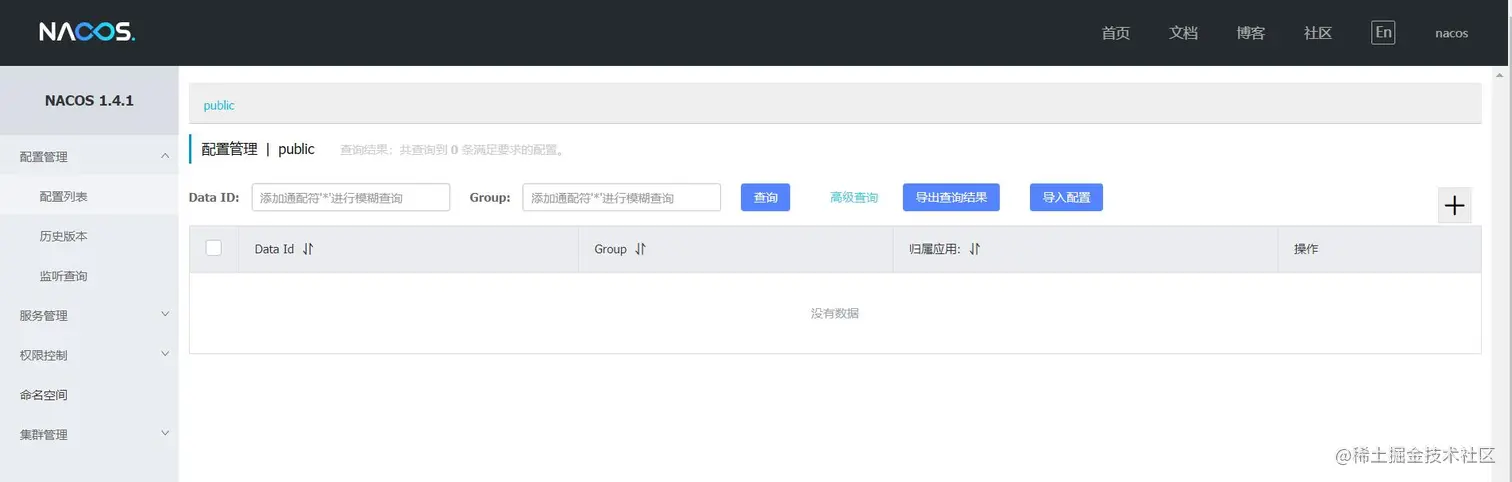Select the public namespace tab
1512x482 pixels.
[x=219, y=105]
